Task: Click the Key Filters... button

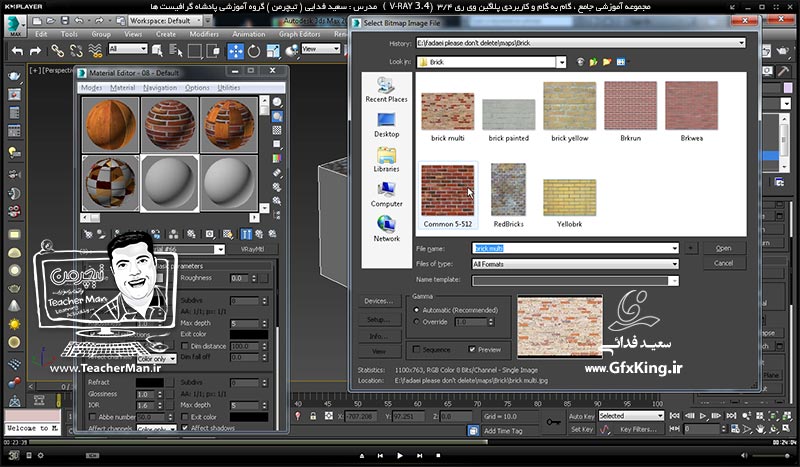Action: pos(638,430)
